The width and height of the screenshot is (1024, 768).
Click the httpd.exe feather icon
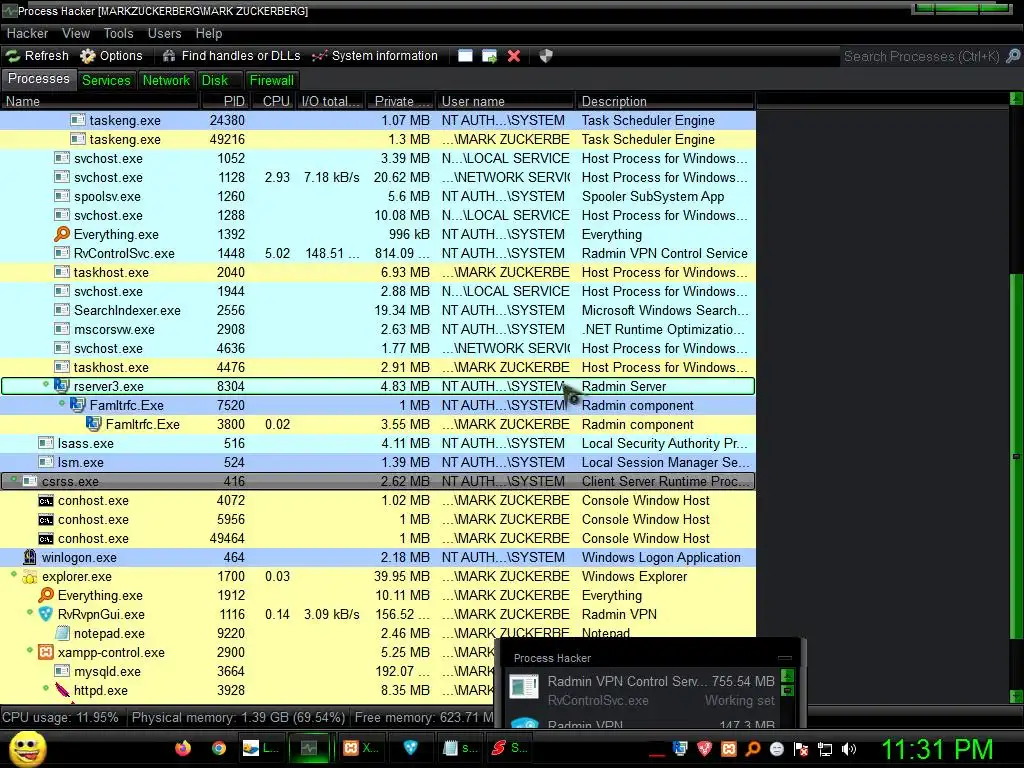[62, 690]
